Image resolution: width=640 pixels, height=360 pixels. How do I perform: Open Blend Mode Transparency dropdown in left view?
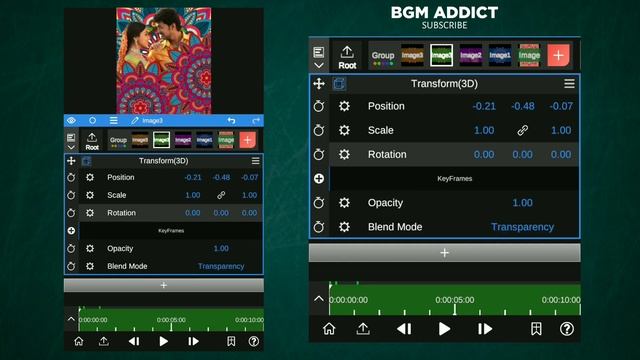(x=221, y=266)
